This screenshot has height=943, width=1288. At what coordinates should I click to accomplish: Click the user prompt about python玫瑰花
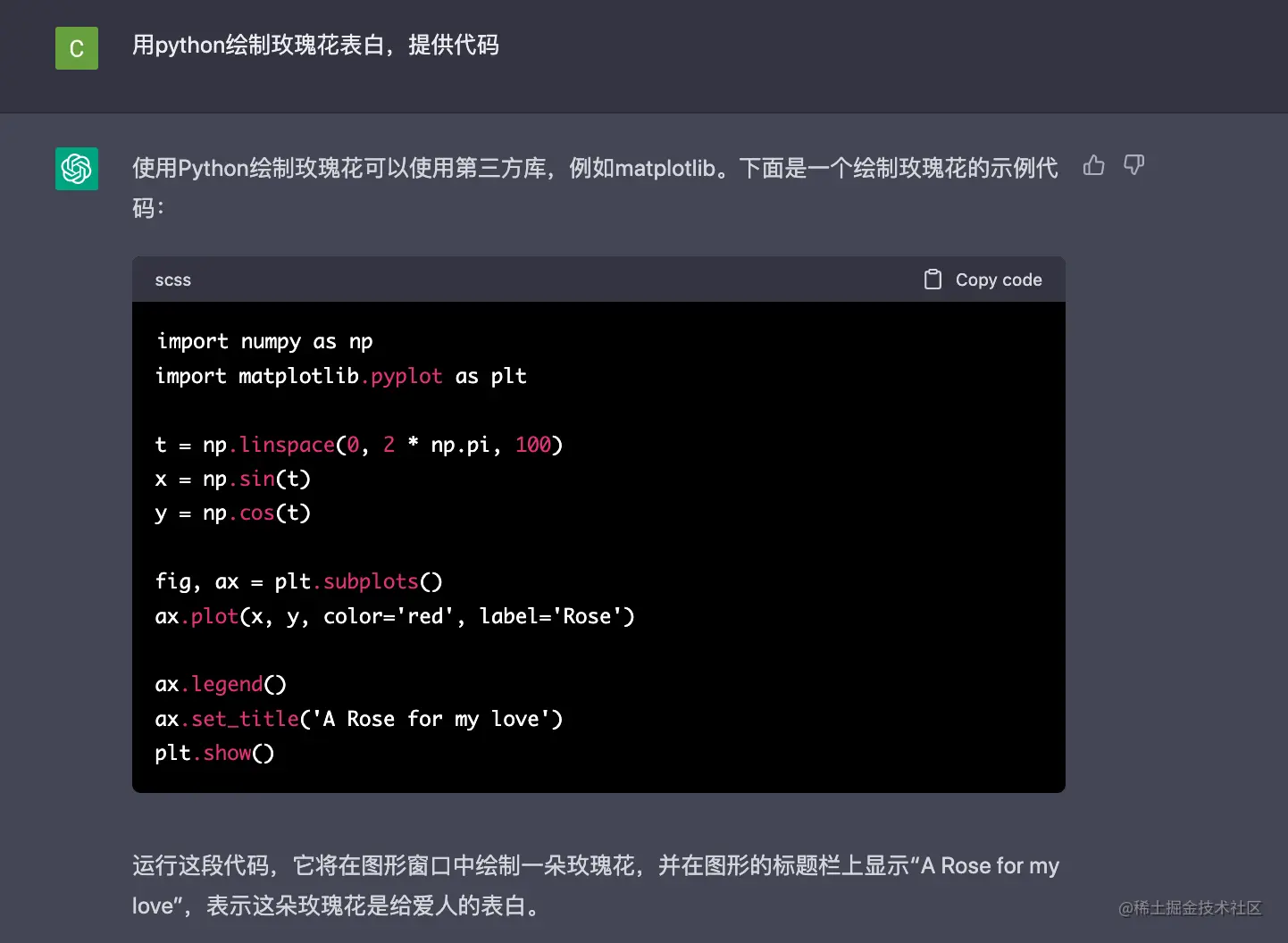point(315,45)
